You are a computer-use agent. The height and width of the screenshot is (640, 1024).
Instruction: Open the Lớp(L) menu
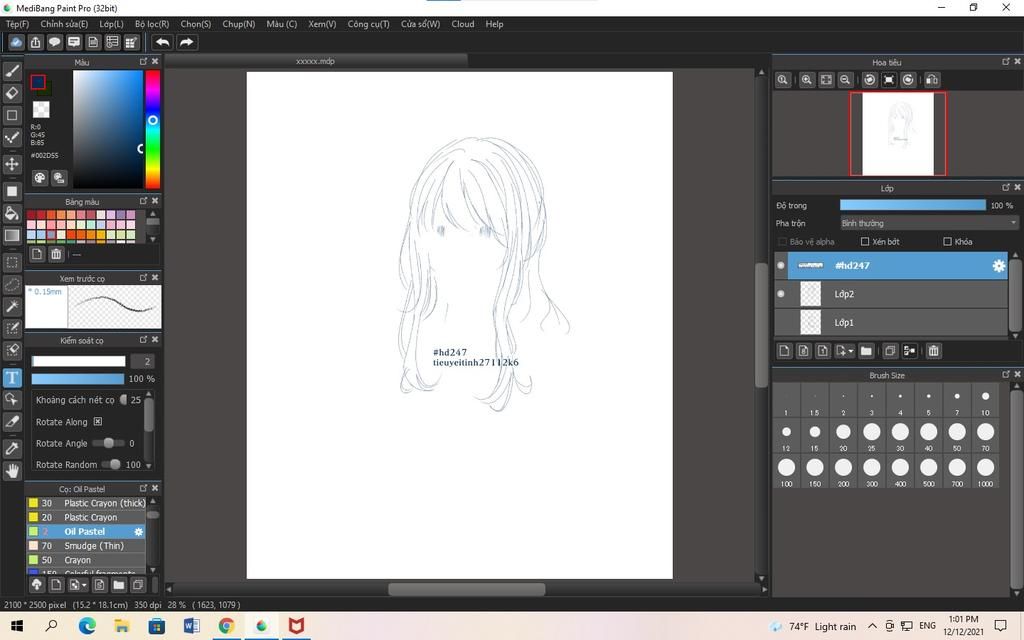click(x=111, y=24)
